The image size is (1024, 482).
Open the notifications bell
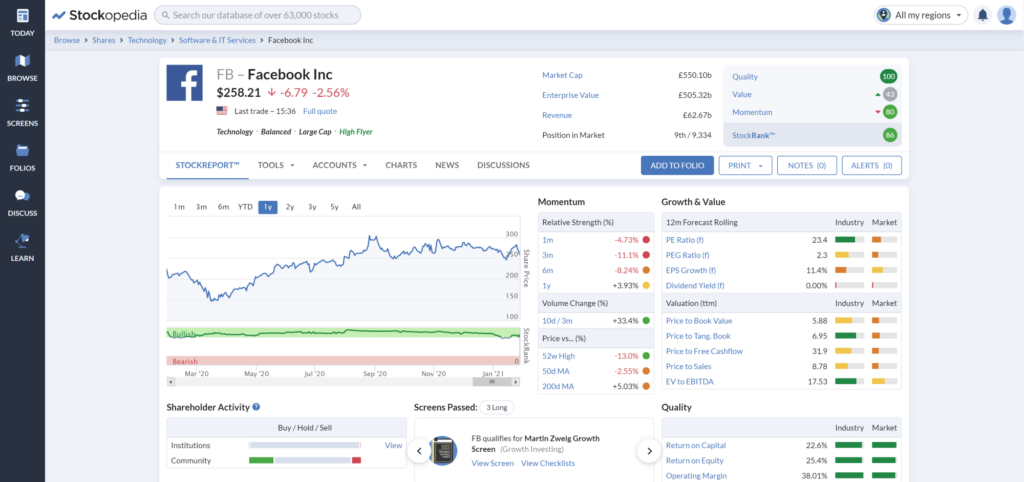click(982, 15)
